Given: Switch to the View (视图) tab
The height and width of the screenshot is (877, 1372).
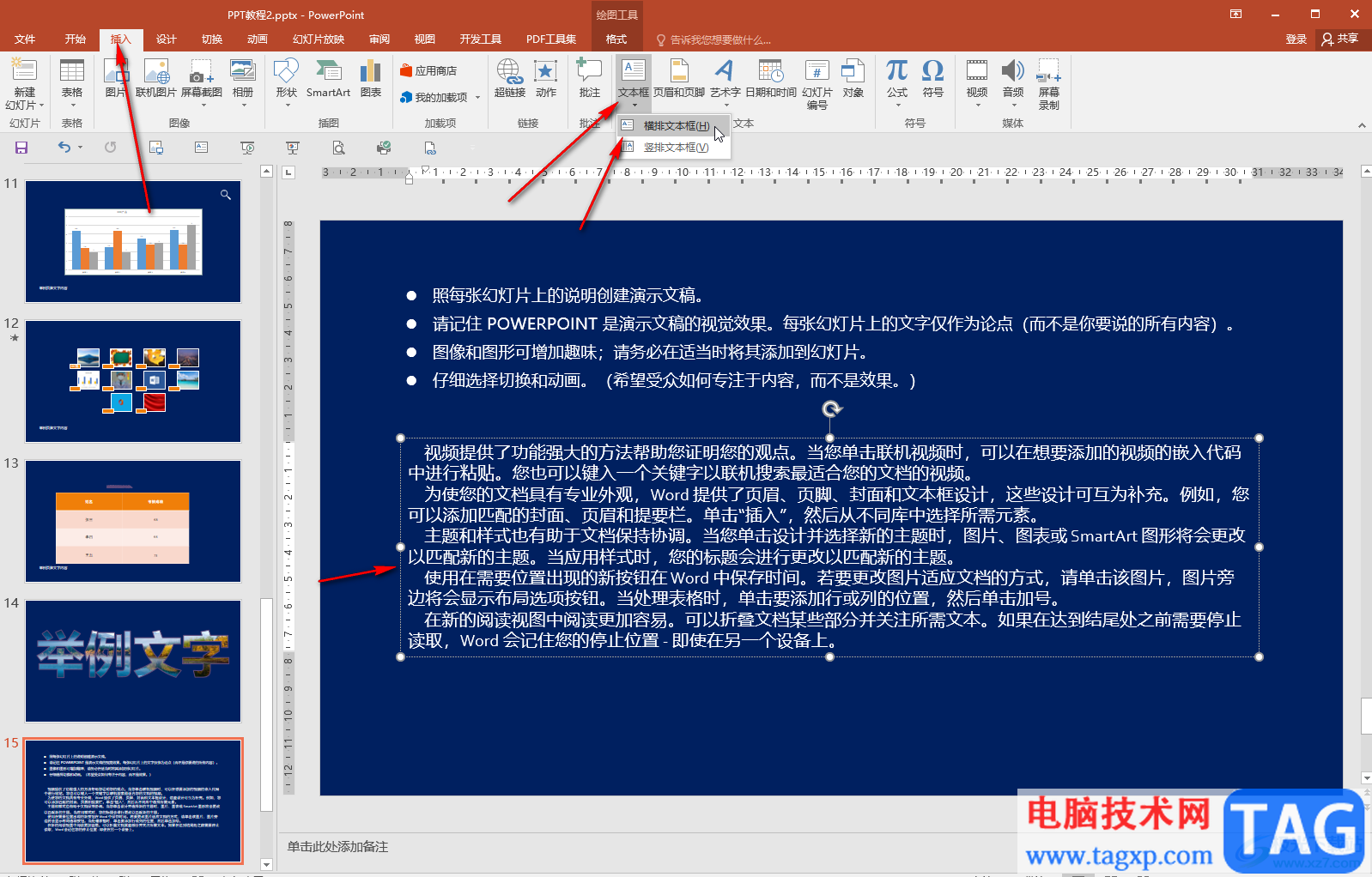Looking at the screenshot, I should click(425, 39).
